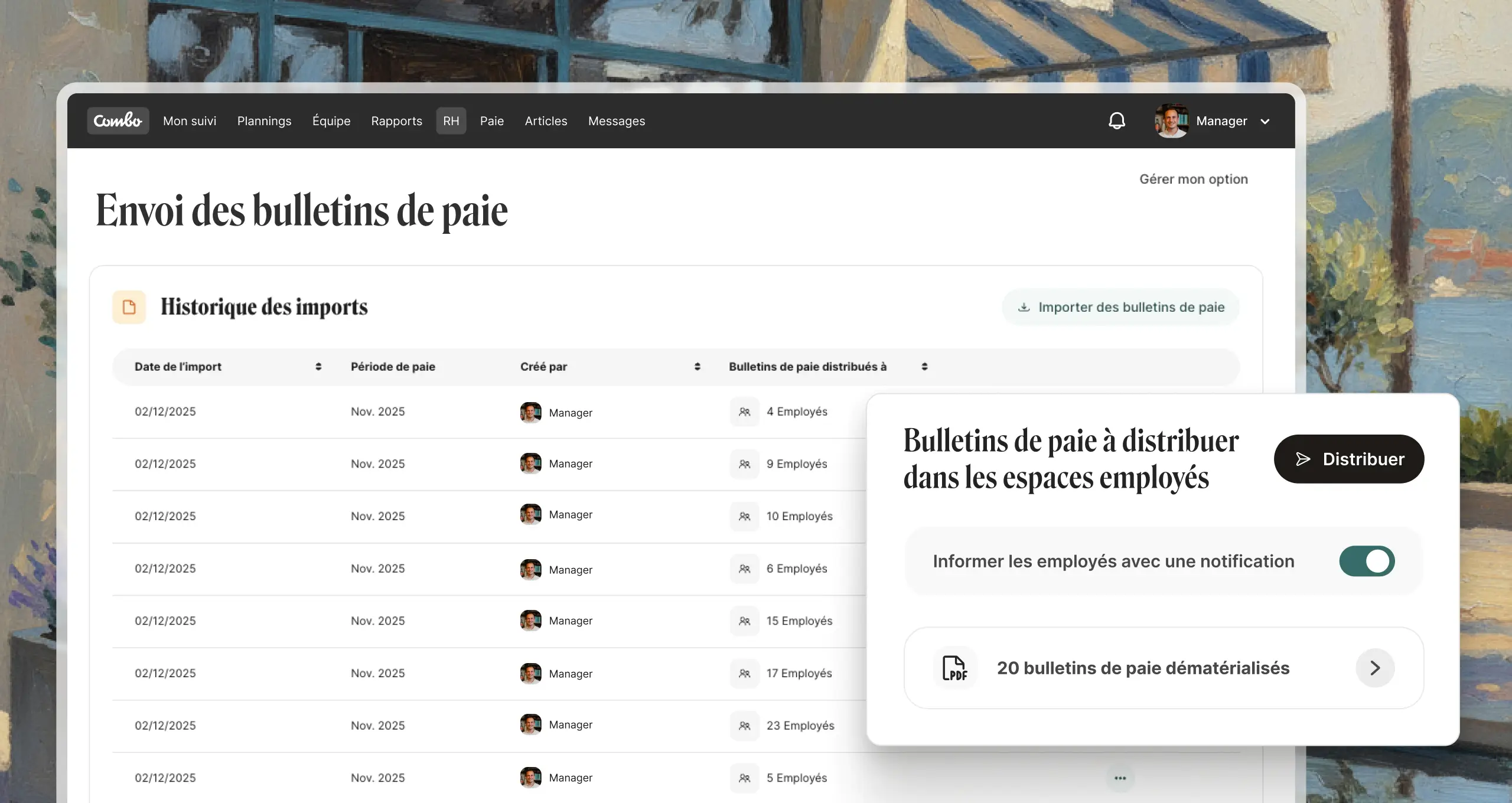Image resolution: width=1512 pixels, height=803 pixels.
Task: Open the Plannings menu
Action: pyautogui.click(x=264, y=121)
